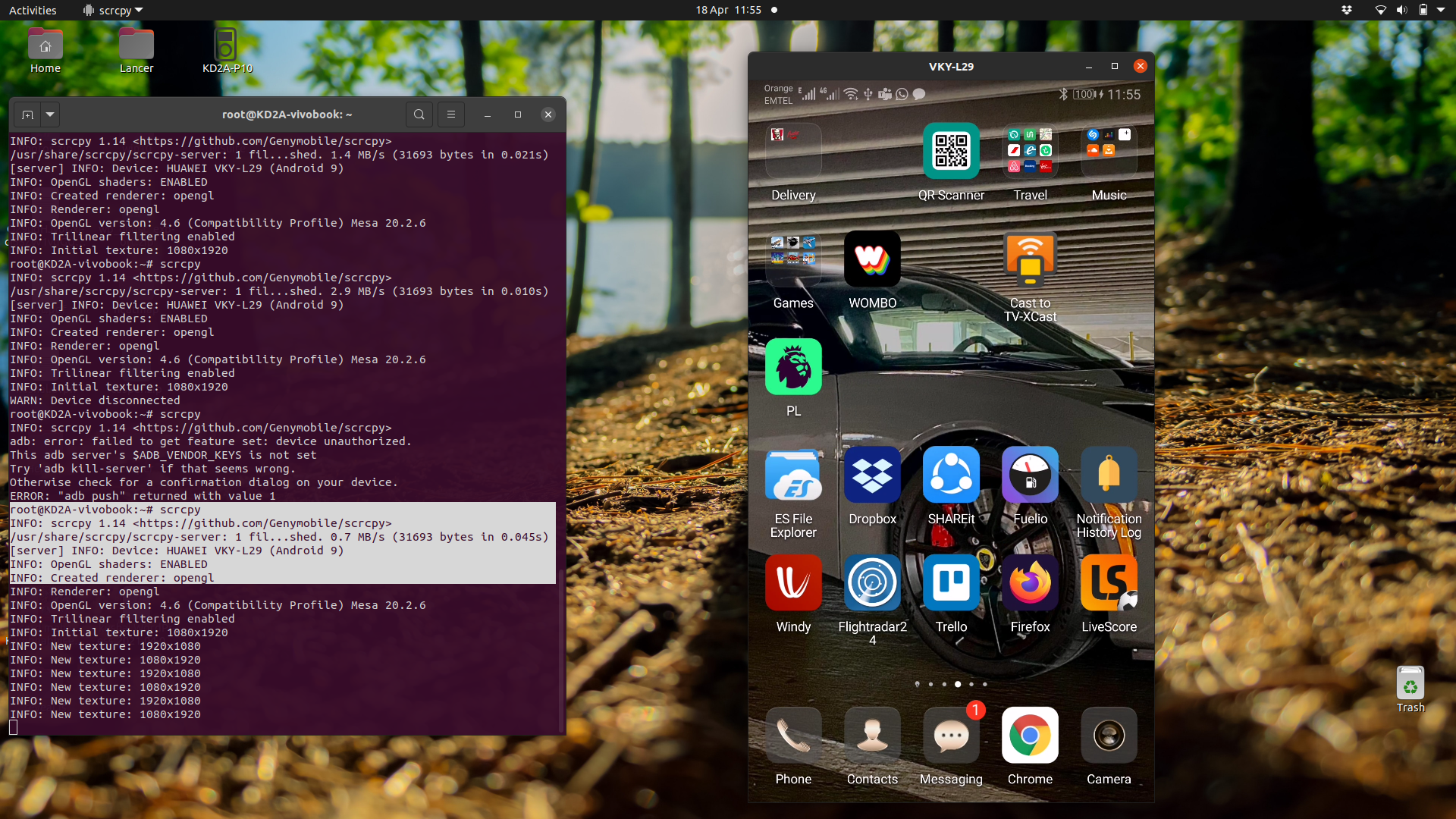Screen dimensions: 1456x819
Task: Launch the WOMBO app
Action: click(872, 259)
